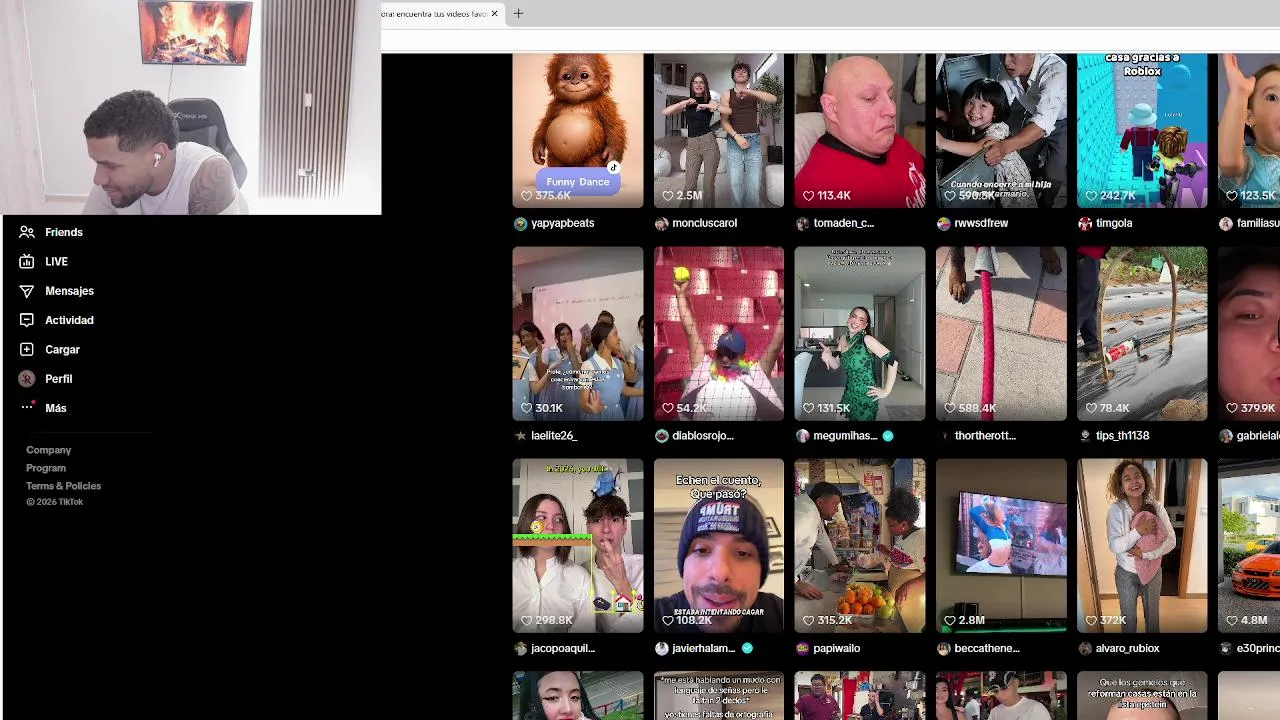1280x720 pixels.
Task: Play the 54.2K stadium fan video
Action: (719, 333)
